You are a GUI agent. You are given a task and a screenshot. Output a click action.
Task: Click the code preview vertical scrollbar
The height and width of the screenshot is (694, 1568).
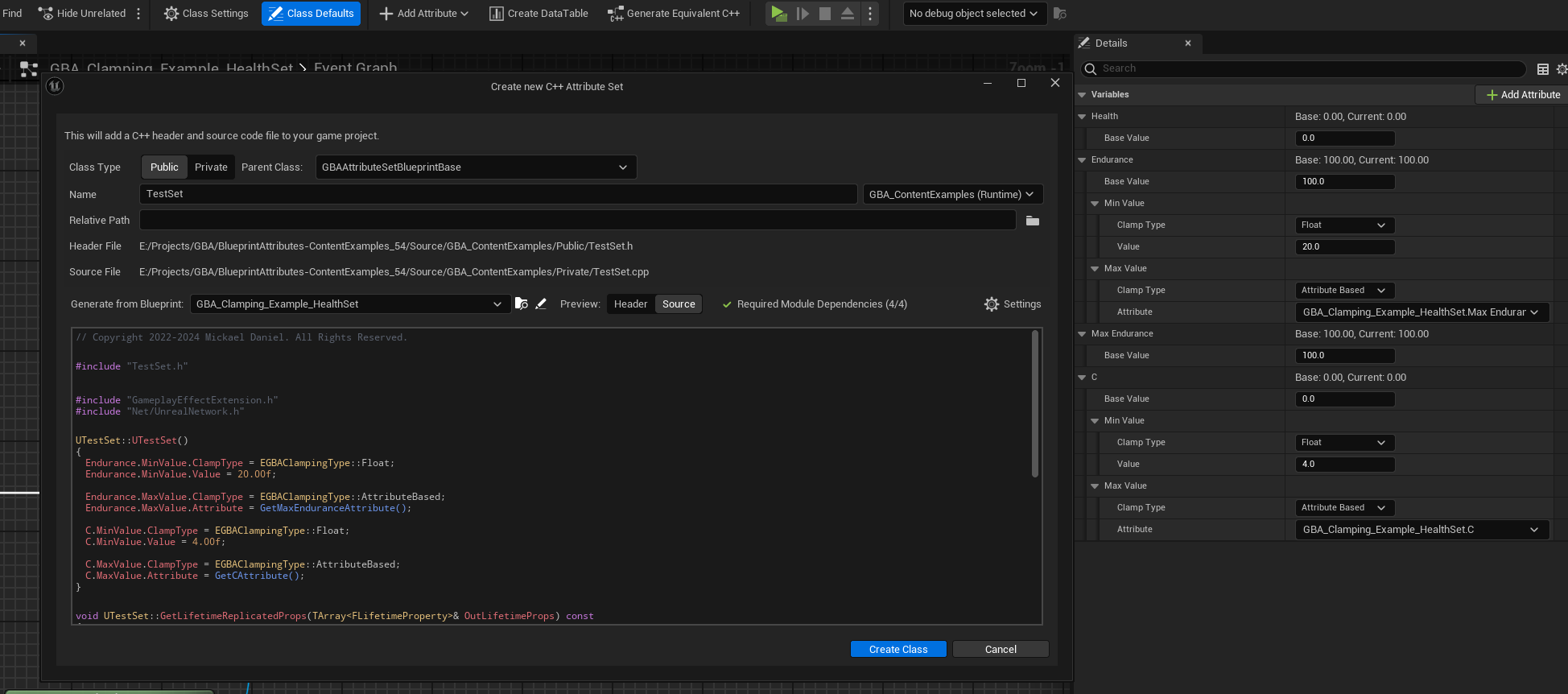tap(1035, 403)
